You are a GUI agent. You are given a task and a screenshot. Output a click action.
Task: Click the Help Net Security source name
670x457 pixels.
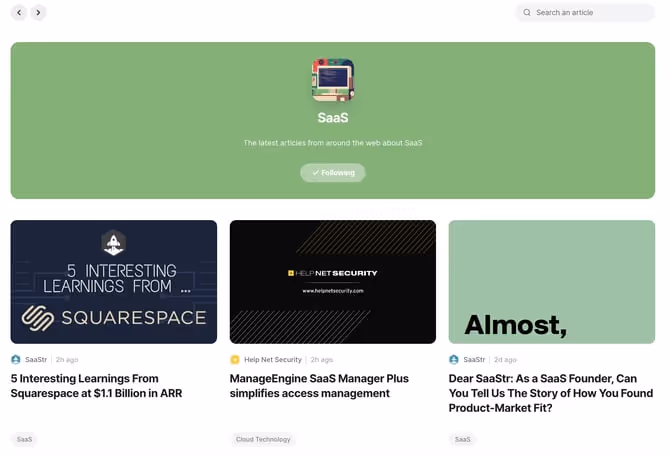pyautogui.click(x=273, y=360)
